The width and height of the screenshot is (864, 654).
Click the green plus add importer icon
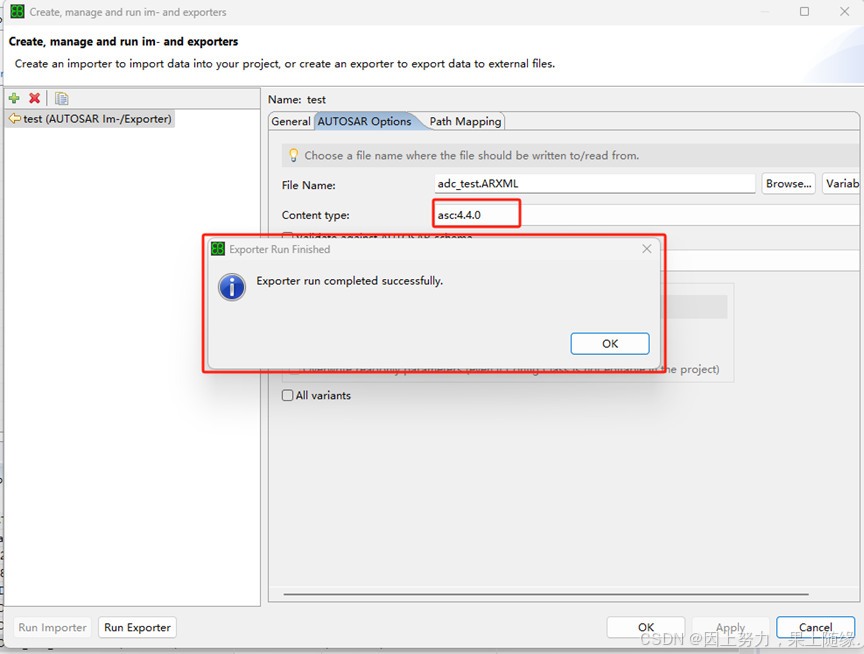point(14,98)
